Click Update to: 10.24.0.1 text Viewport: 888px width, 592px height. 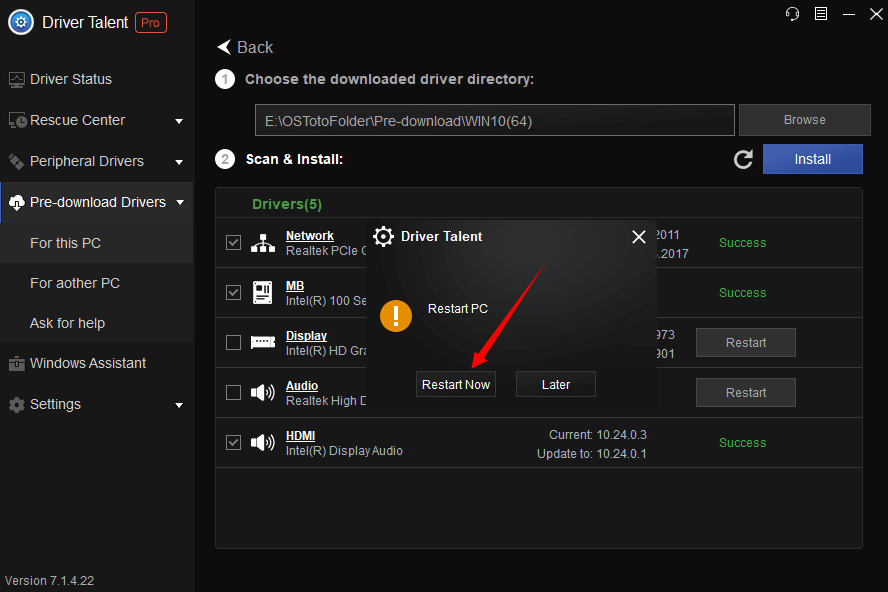(x=591, y=454)
